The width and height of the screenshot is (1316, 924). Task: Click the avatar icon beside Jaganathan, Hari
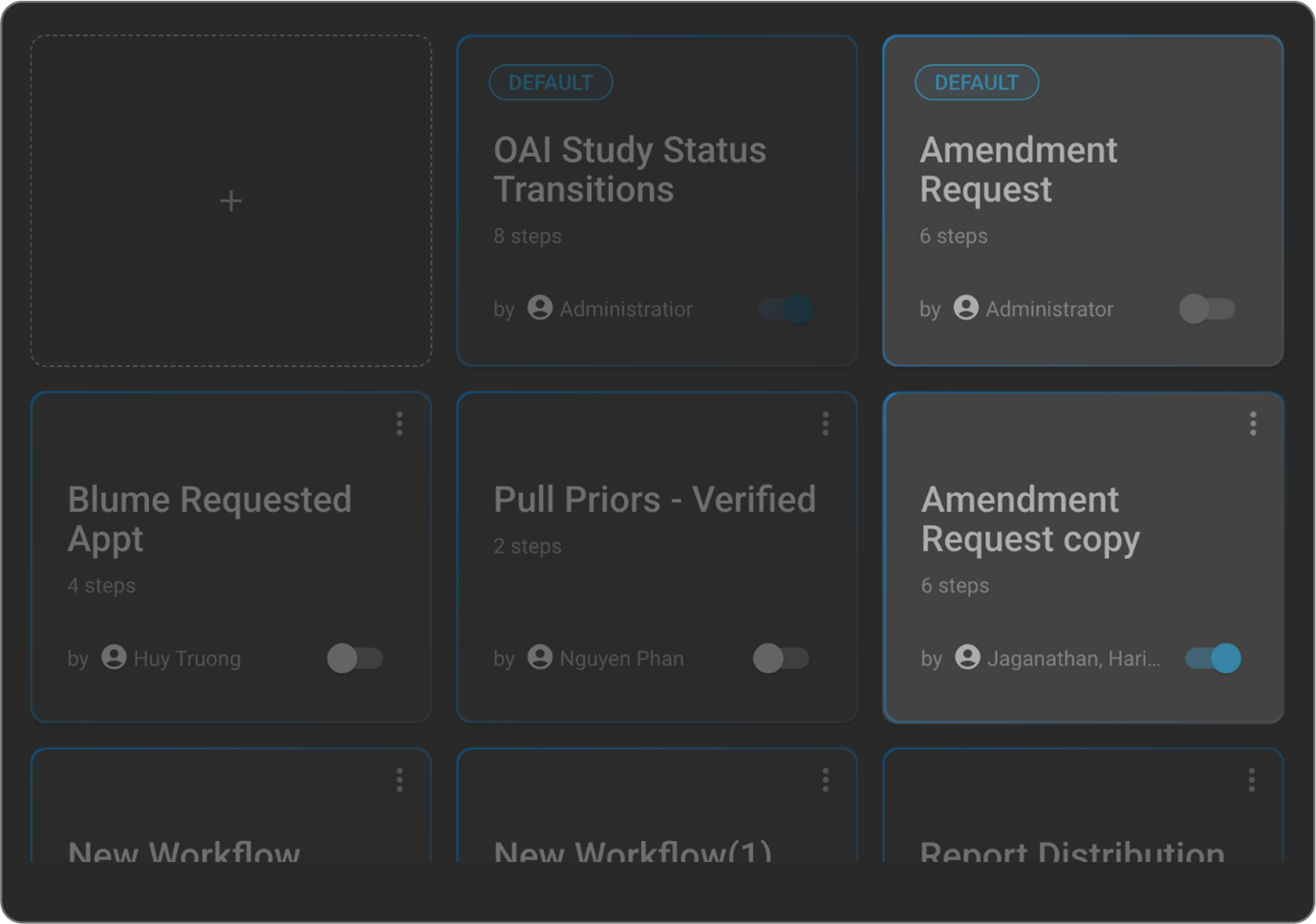[967, 657]
